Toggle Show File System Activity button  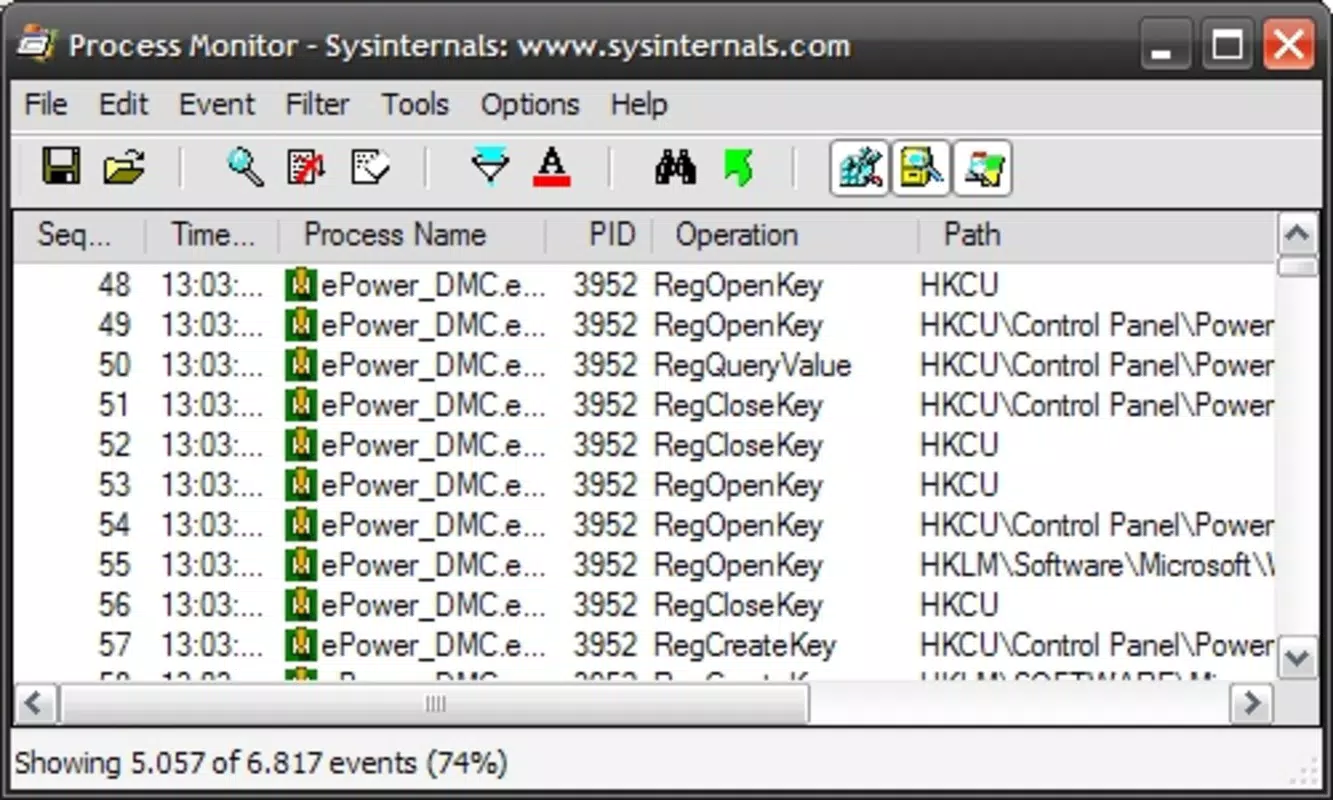click(x=921, y=167)
